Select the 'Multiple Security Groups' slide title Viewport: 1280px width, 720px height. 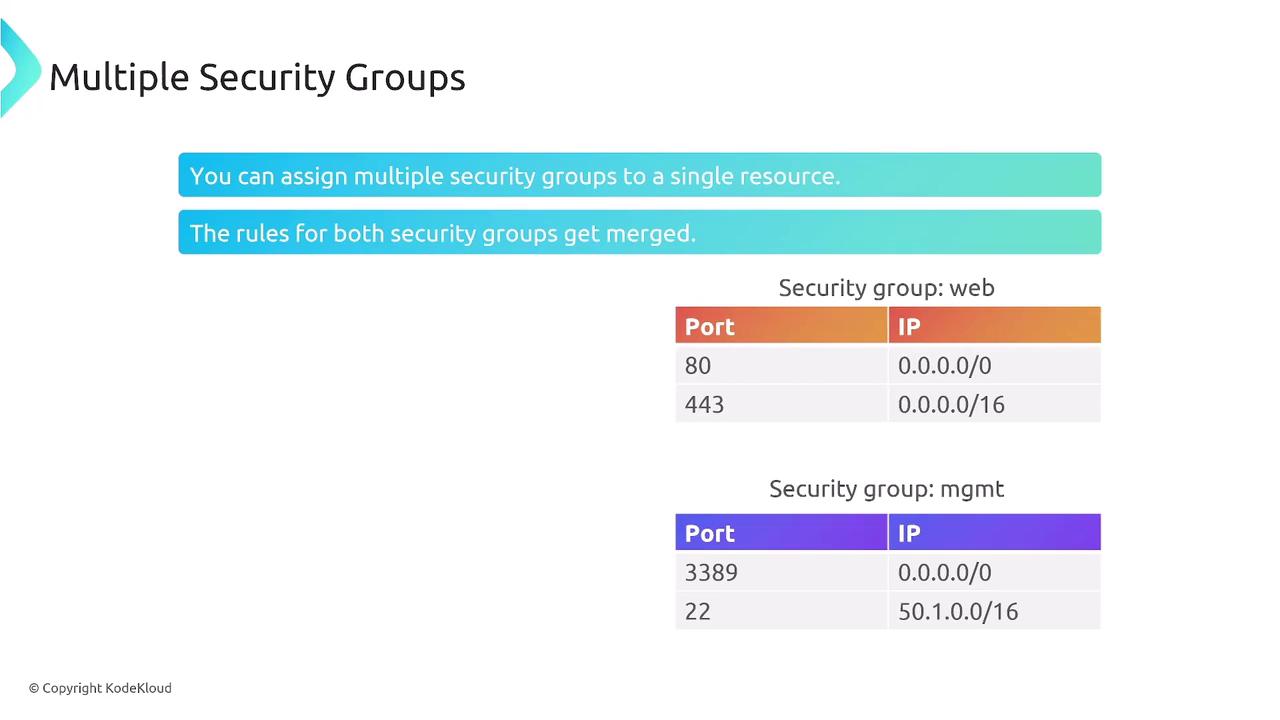tap(257, 77)
